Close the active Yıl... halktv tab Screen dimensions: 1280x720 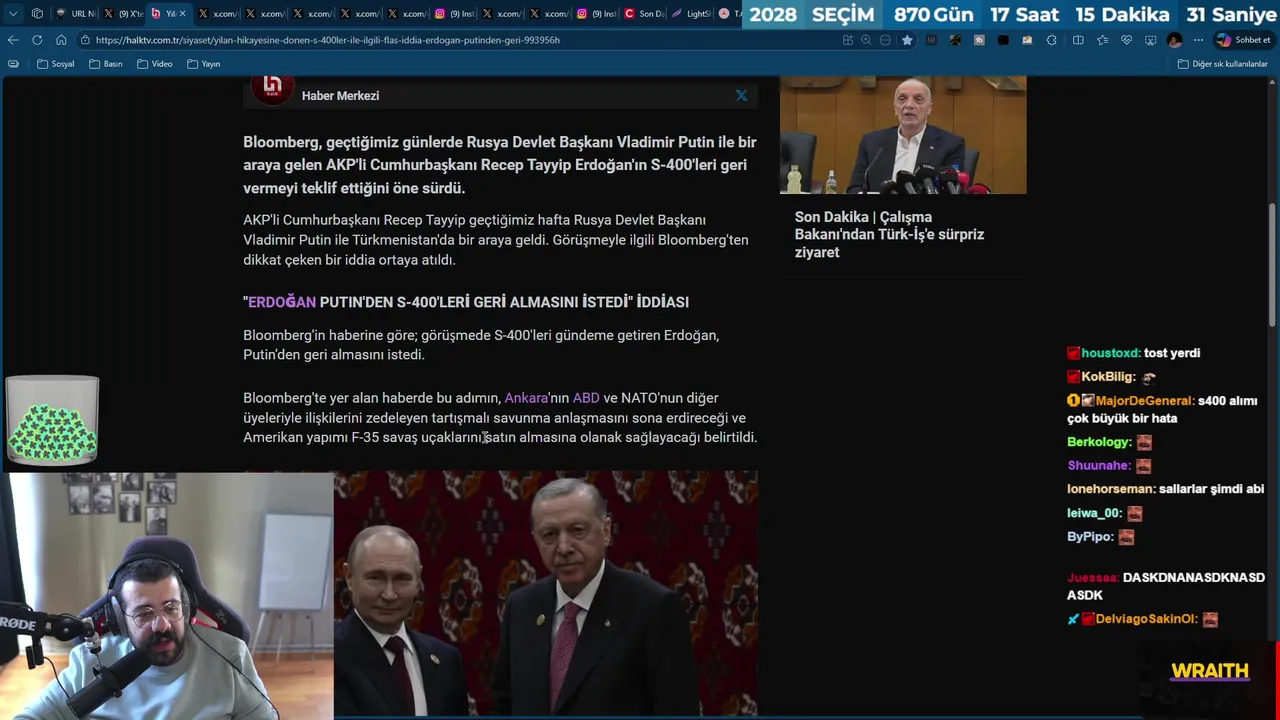(182, 14)
